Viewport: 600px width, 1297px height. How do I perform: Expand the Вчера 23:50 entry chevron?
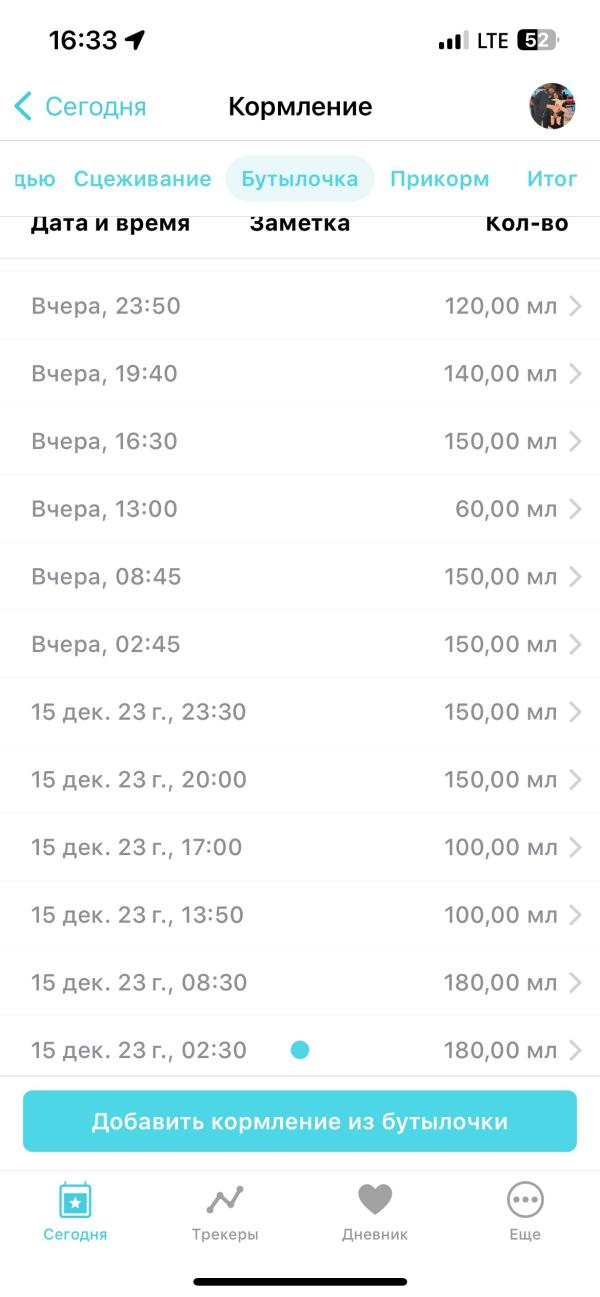(x=575, y=306)
